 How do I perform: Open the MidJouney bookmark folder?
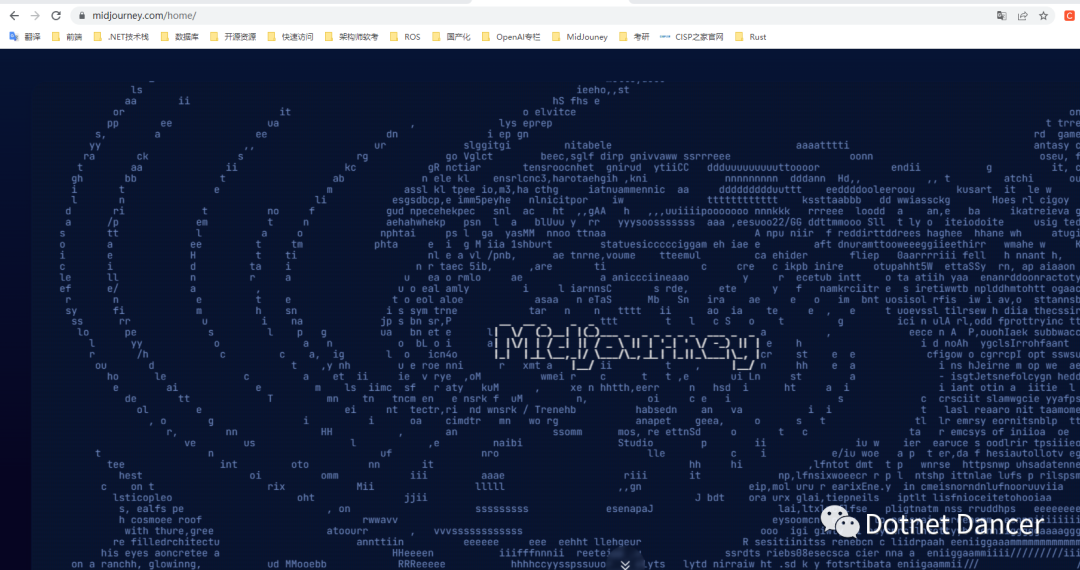580,36
